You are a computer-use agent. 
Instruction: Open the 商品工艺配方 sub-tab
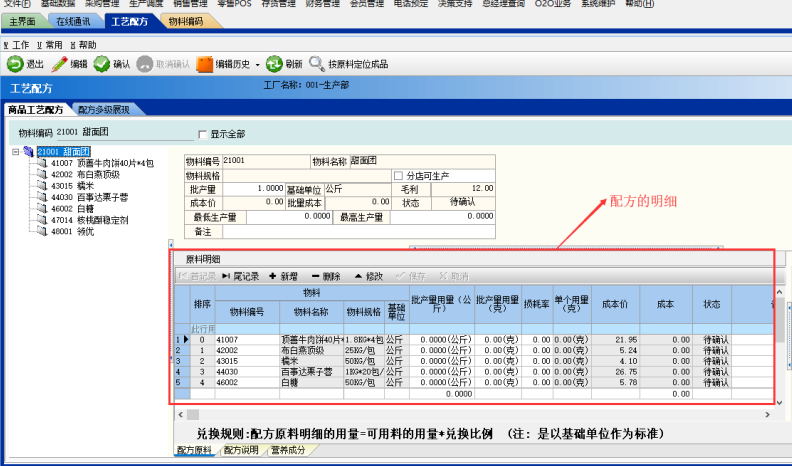[x=36, y=110]
